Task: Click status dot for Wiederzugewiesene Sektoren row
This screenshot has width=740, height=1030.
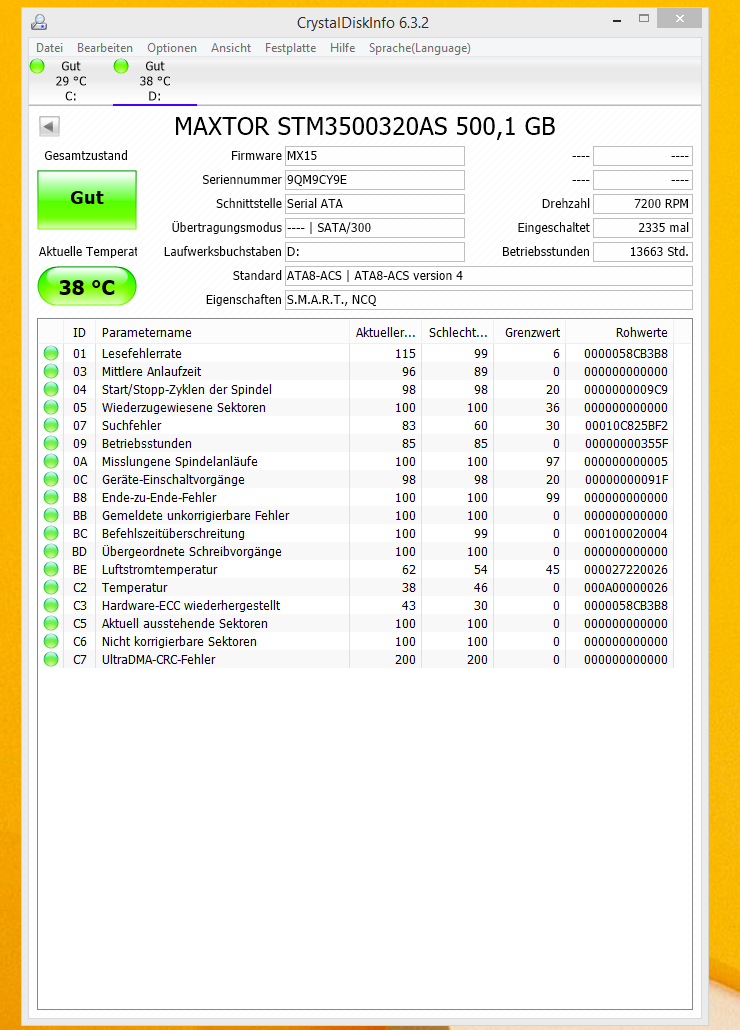Action: coord(51,407)
